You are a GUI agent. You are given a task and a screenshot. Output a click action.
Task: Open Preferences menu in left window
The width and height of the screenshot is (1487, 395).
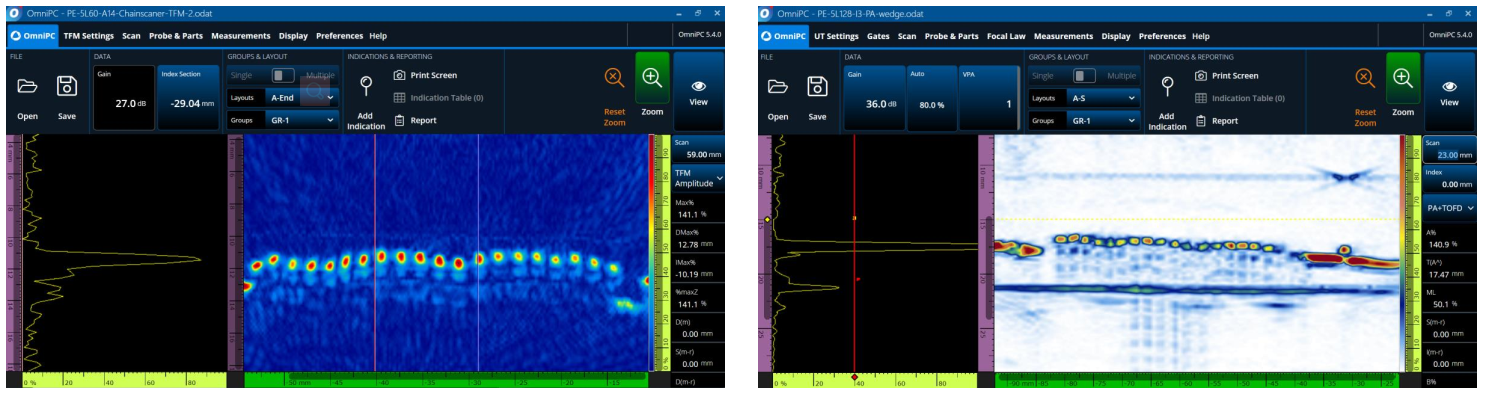[340, 36]
